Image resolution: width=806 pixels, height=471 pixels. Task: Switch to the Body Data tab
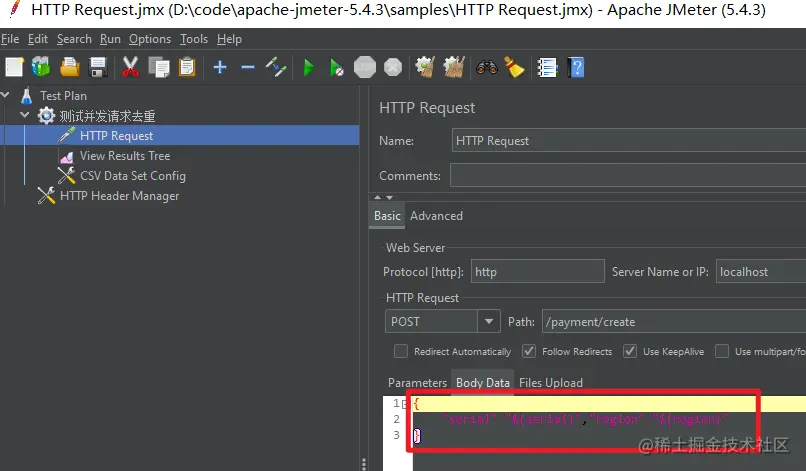482,383
